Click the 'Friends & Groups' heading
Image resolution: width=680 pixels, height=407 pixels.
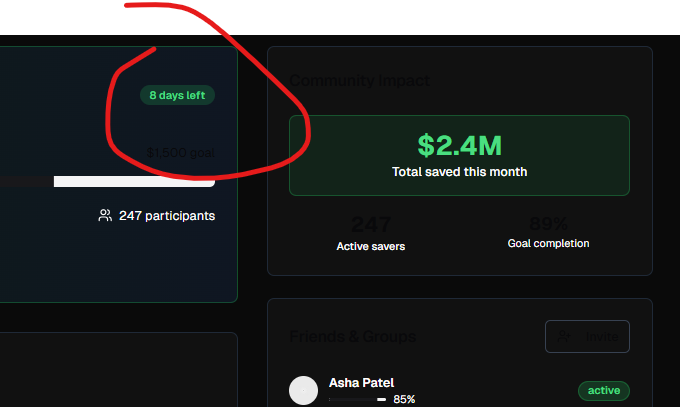(353, 336)
